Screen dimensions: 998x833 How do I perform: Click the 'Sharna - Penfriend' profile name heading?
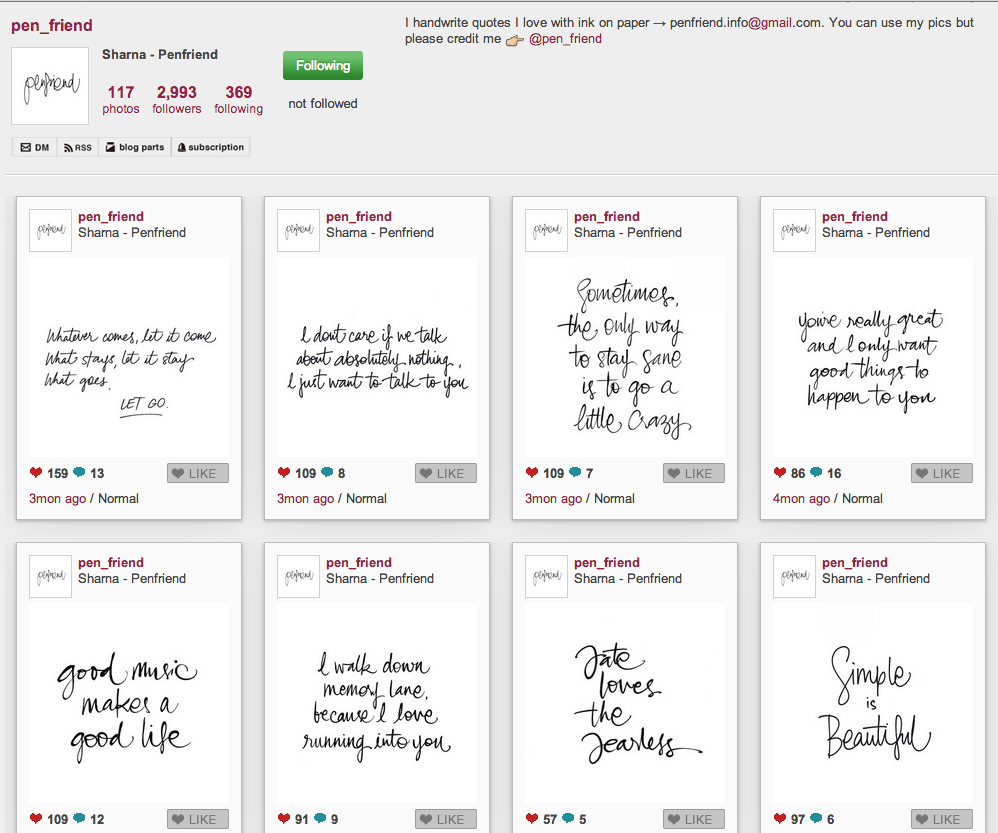tap(160, 55)
